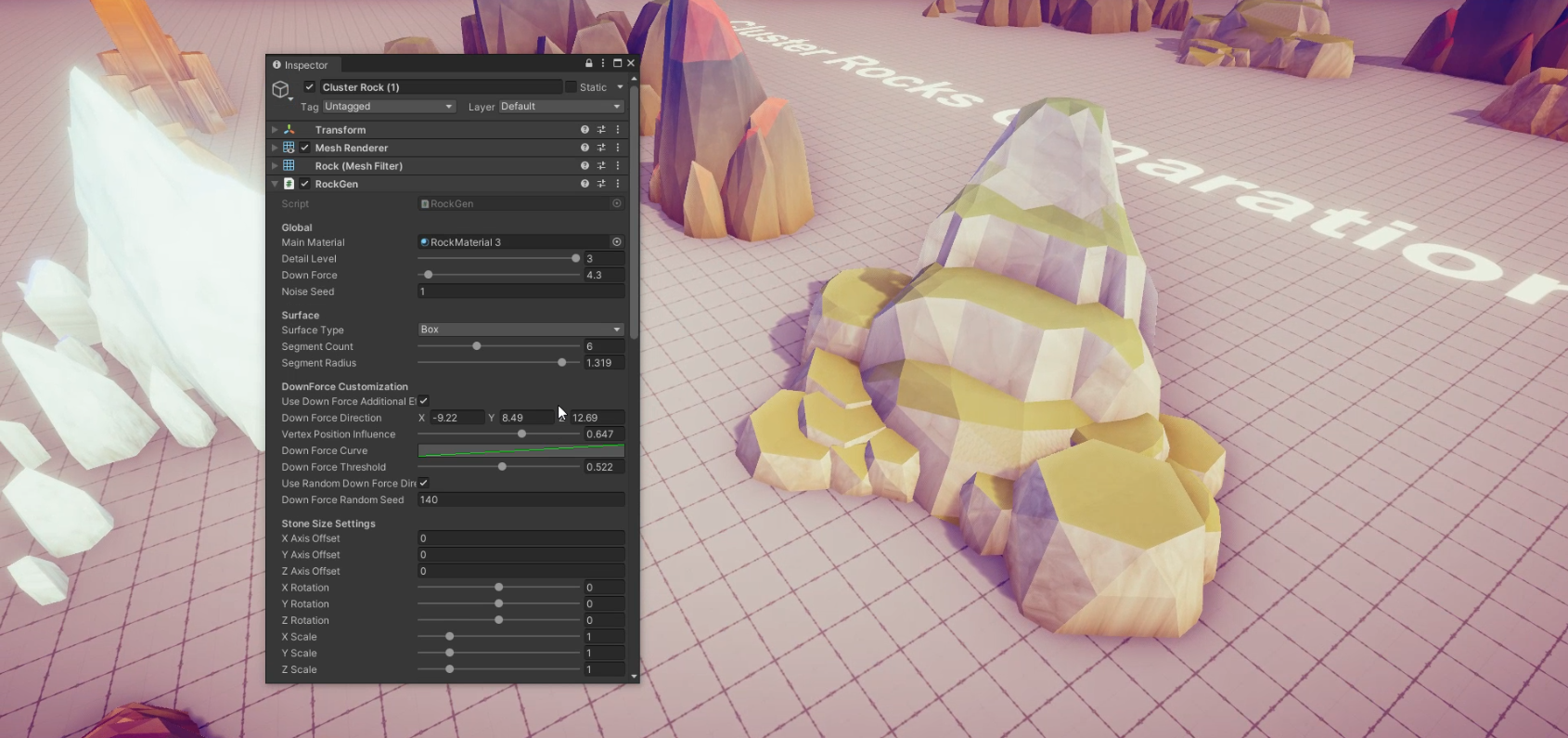The width and height of the screenshot is (1568, 738).
Task: Adjust the Down Force slider
Action: pos(498,275)
